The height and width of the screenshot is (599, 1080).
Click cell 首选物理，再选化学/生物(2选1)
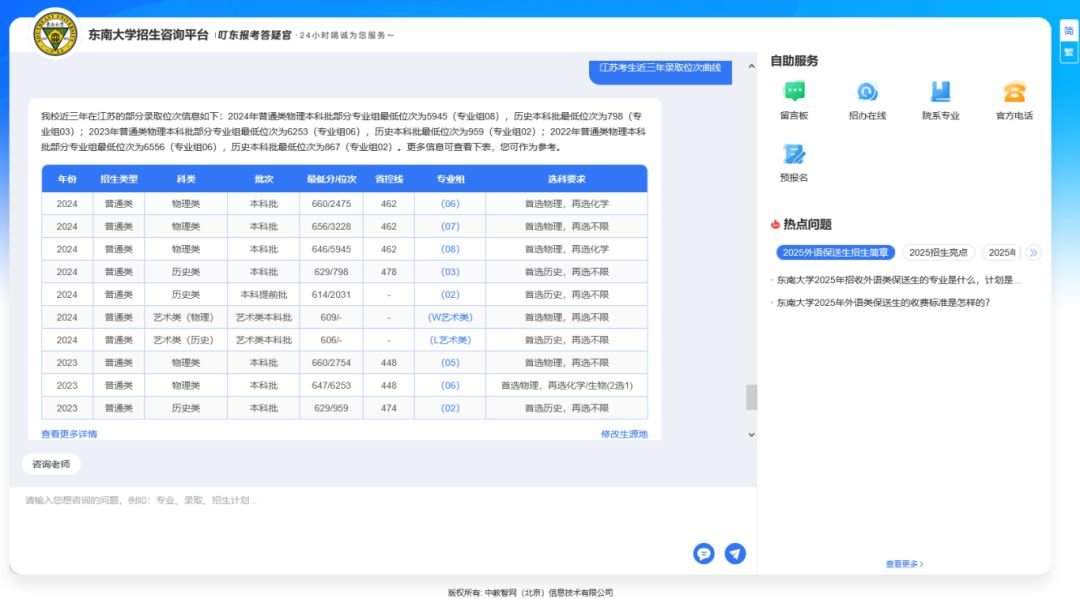click(566, 386)
